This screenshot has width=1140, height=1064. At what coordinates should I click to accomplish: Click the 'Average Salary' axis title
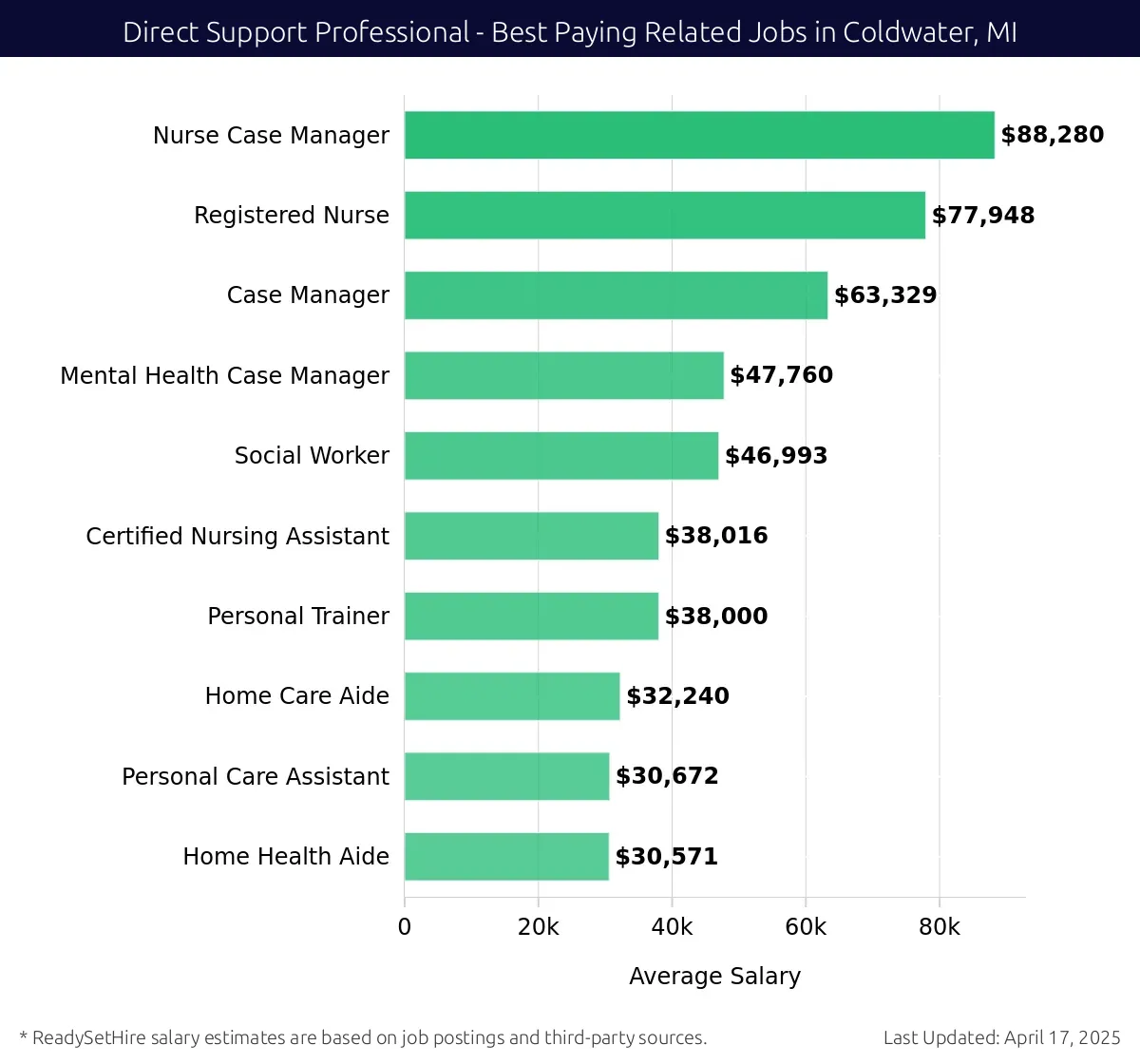click(x=715, y=977)
